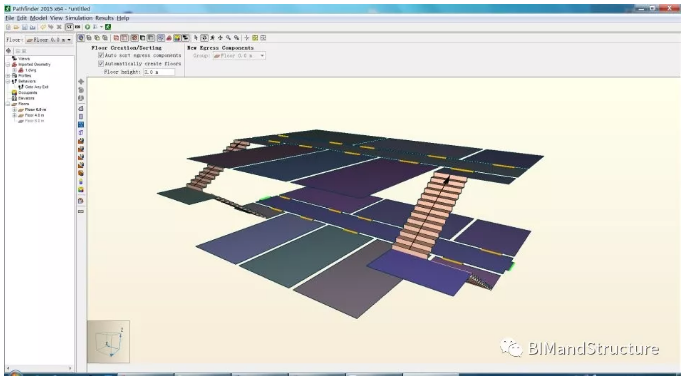Viewport: 687px width, 380px height.
Task: Select the add occupant group tool
Action: click(81, 189)
